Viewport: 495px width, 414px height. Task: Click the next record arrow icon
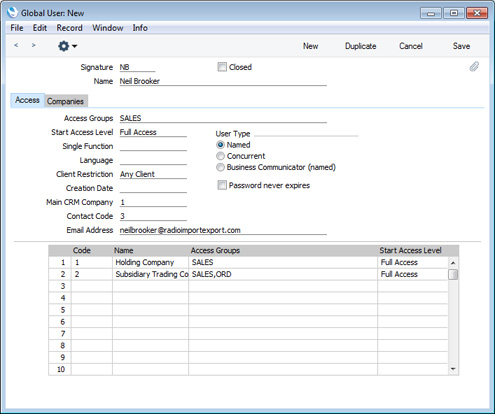(x=33, y=45)
